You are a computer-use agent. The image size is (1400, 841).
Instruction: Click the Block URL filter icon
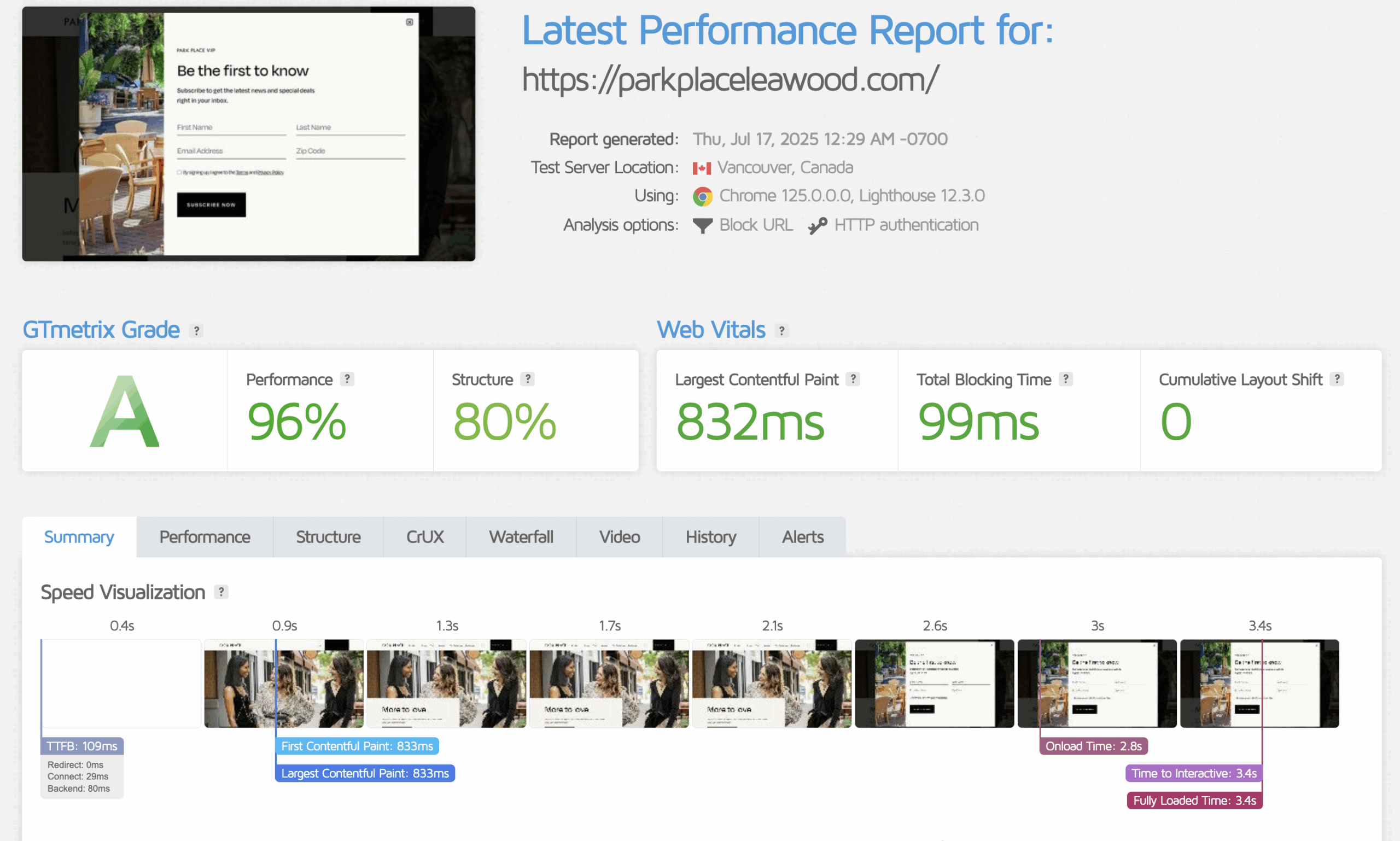point(702,225)
